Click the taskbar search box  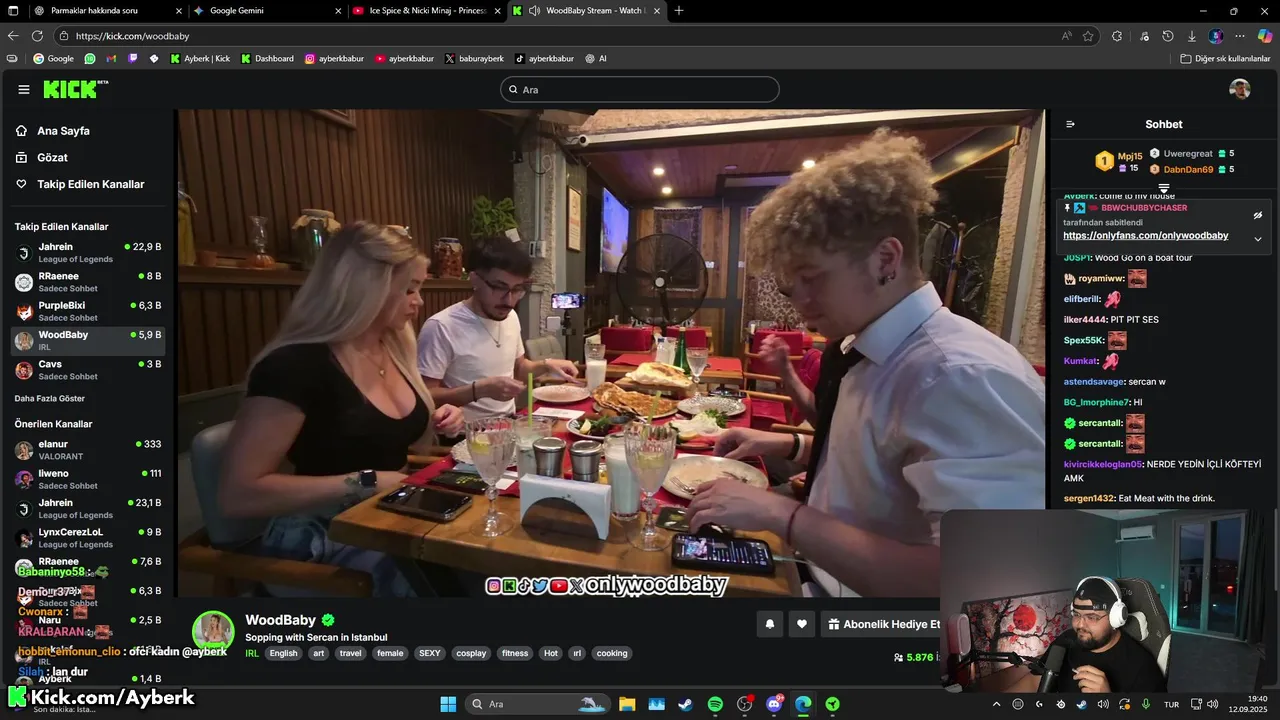pyautogui.click(x=538, y=704)
